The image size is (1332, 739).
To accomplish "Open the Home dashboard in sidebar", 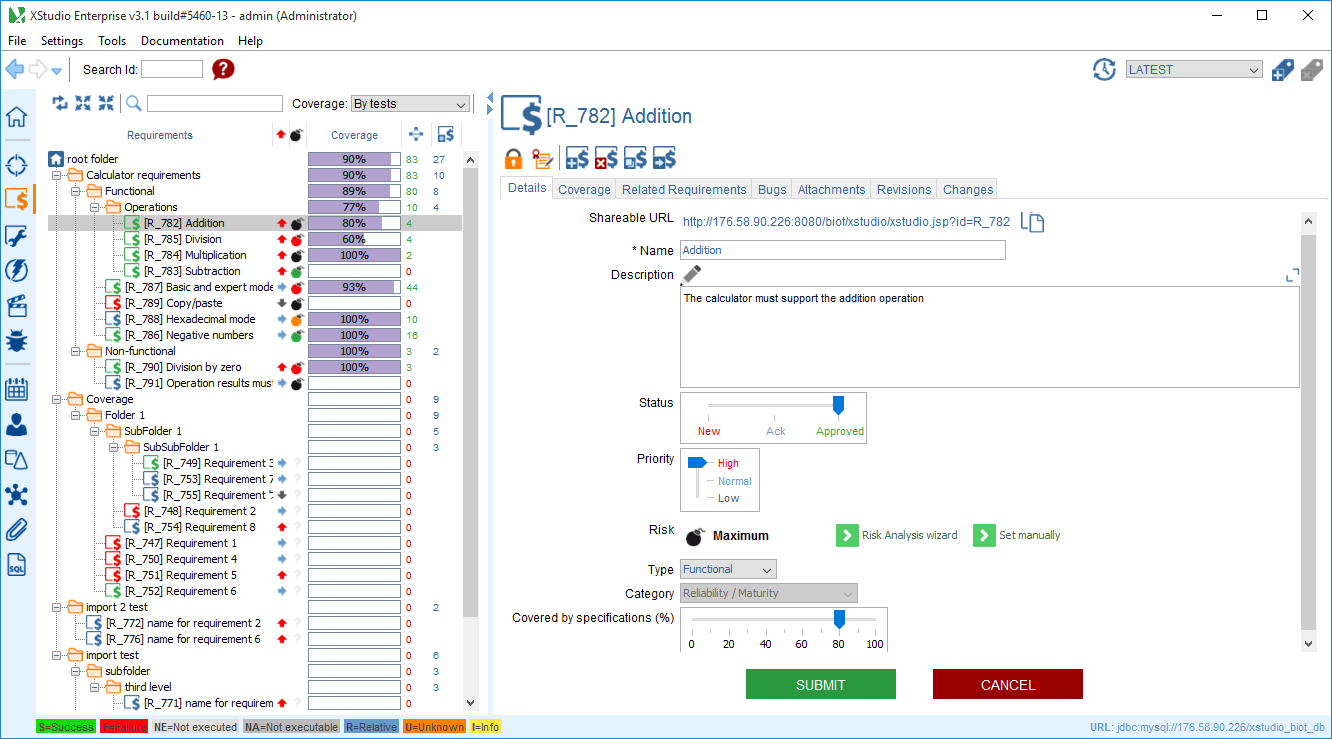I will click(x=16, y=116).
